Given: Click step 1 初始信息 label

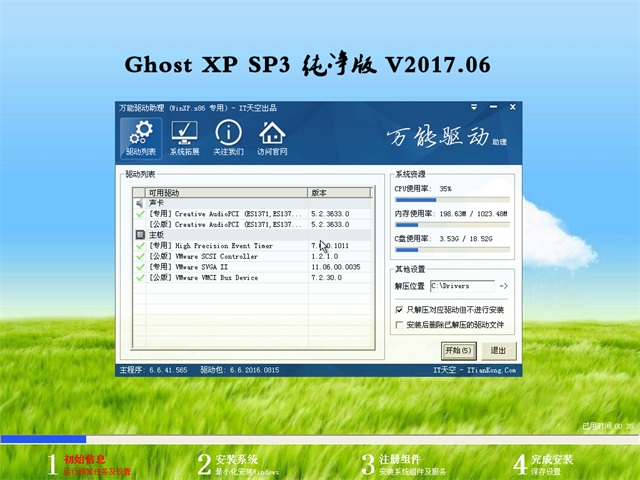Looking at the screenshot, I should tap(84, 459).
